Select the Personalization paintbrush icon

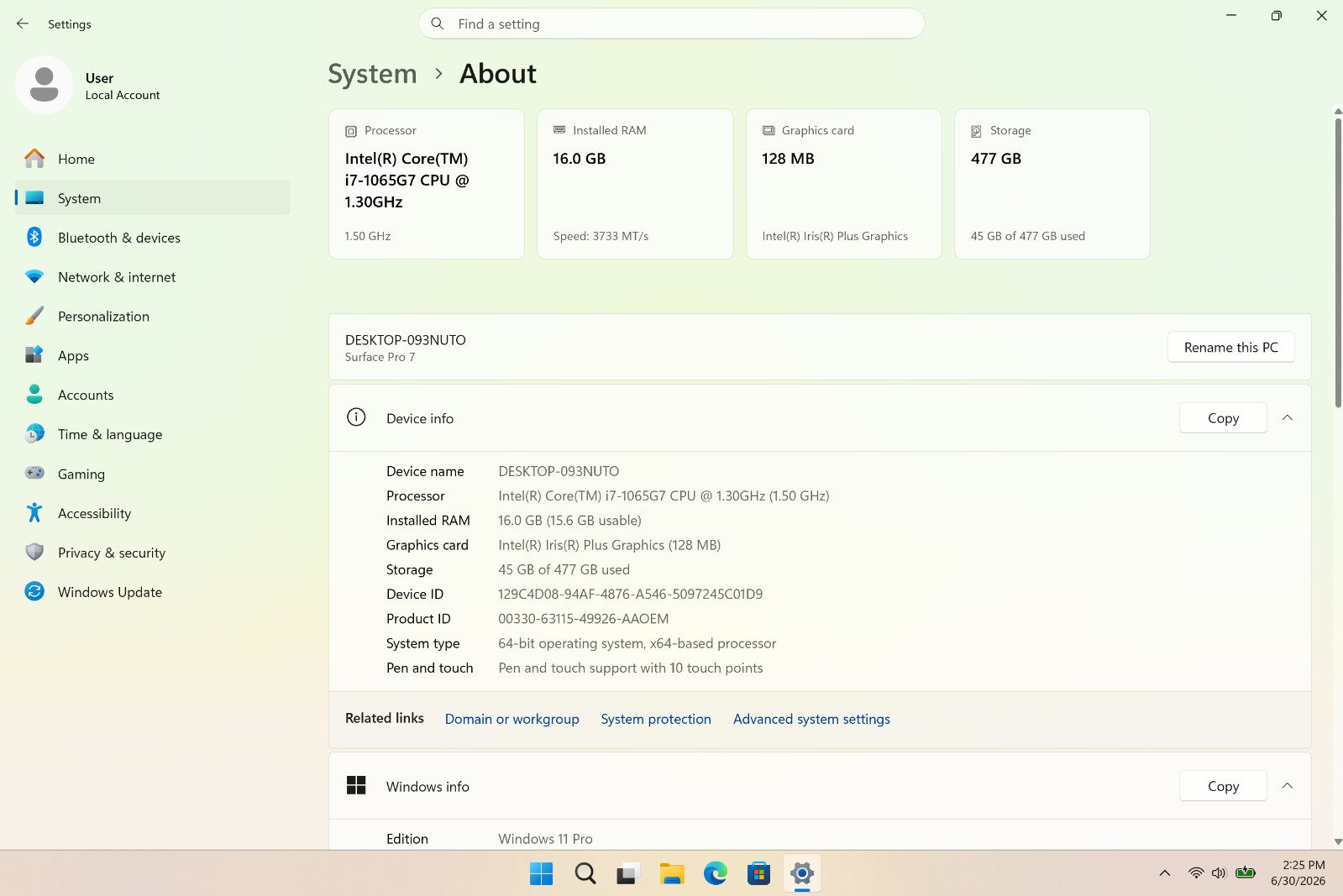click(34, 316)
